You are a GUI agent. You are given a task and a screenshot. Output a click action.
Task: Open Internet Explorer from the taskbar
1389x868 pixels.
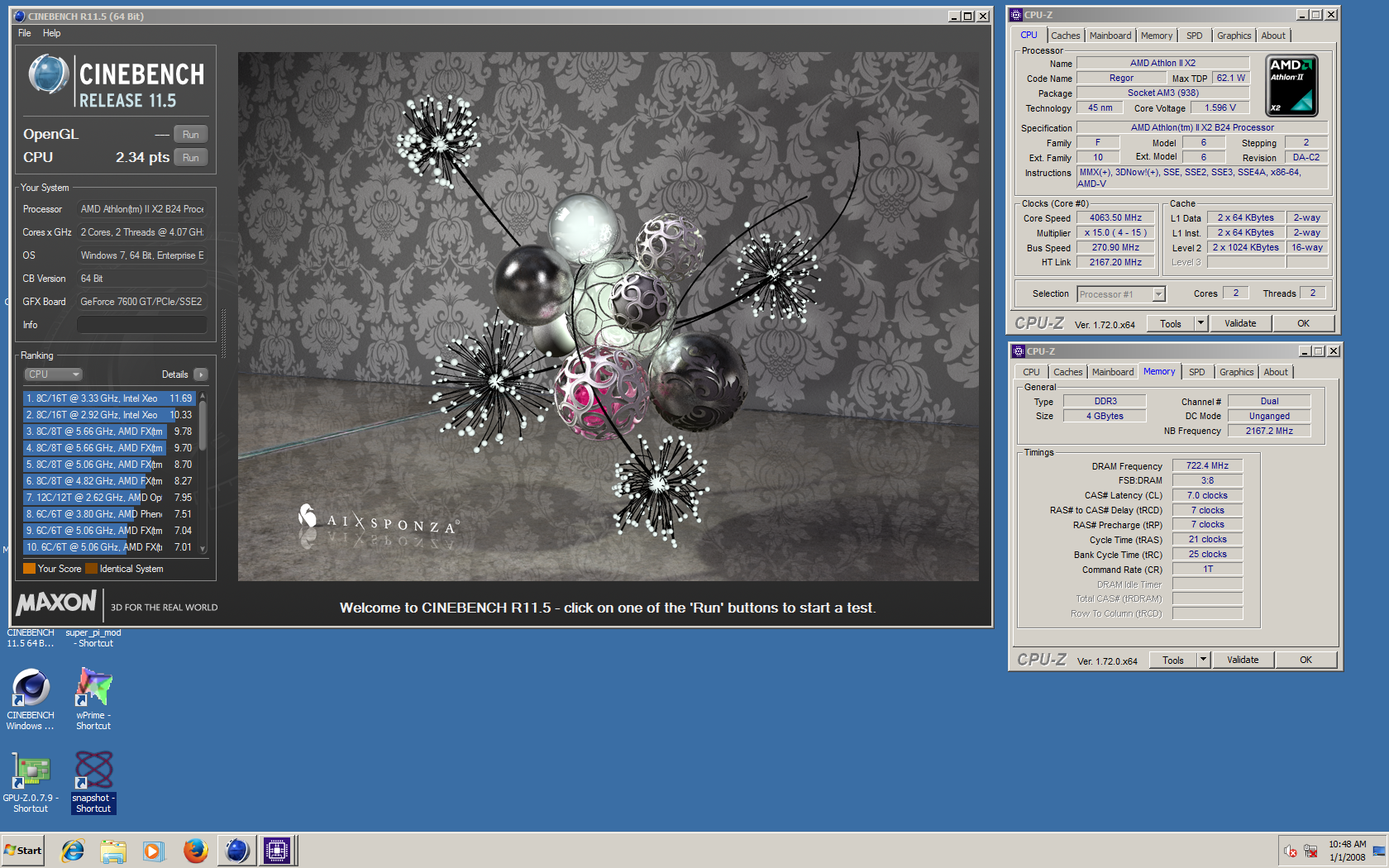(73, 850)
